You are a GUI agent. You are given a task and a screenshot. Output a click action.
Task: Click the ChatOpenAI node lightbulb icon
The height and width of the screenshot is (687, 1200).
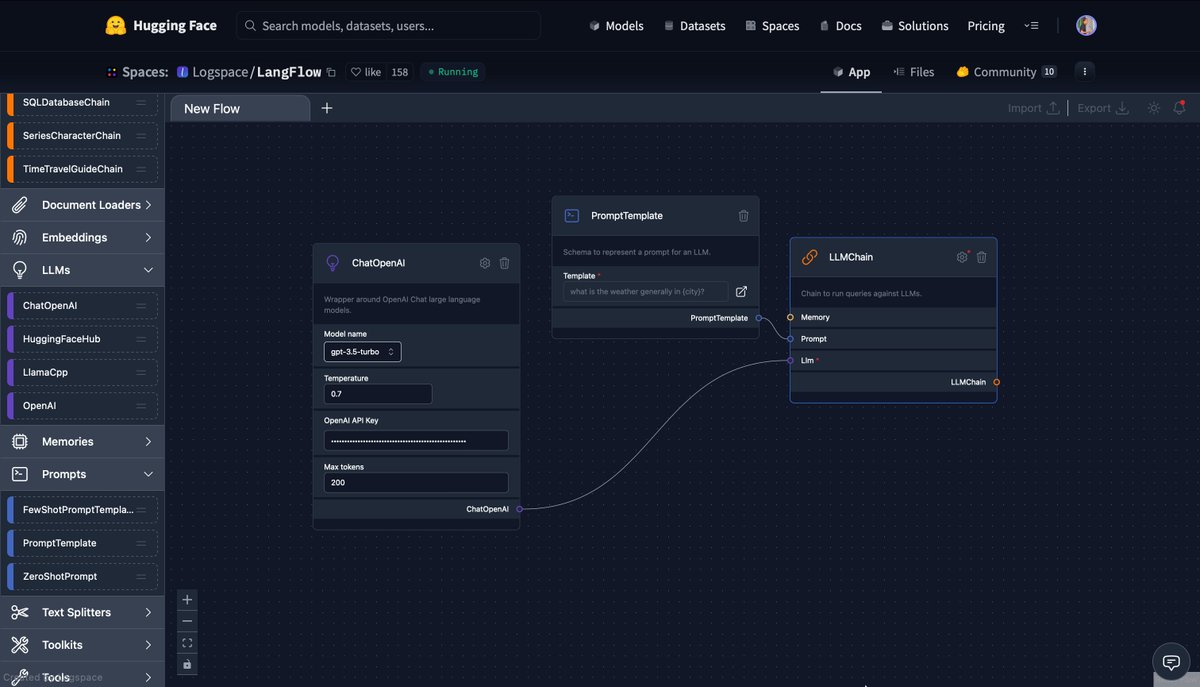coord(333,263)
